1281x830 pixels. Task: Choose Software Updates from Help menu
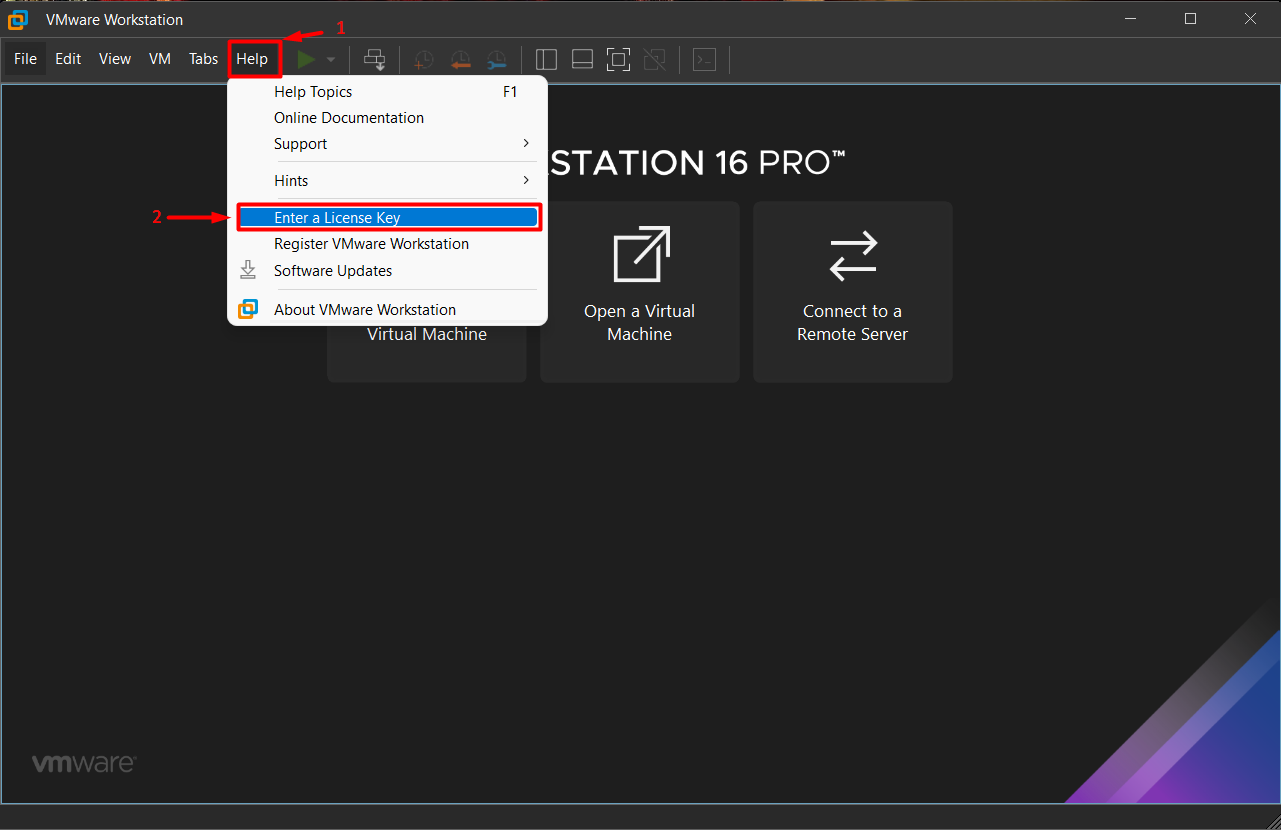(x=333, y=271)
